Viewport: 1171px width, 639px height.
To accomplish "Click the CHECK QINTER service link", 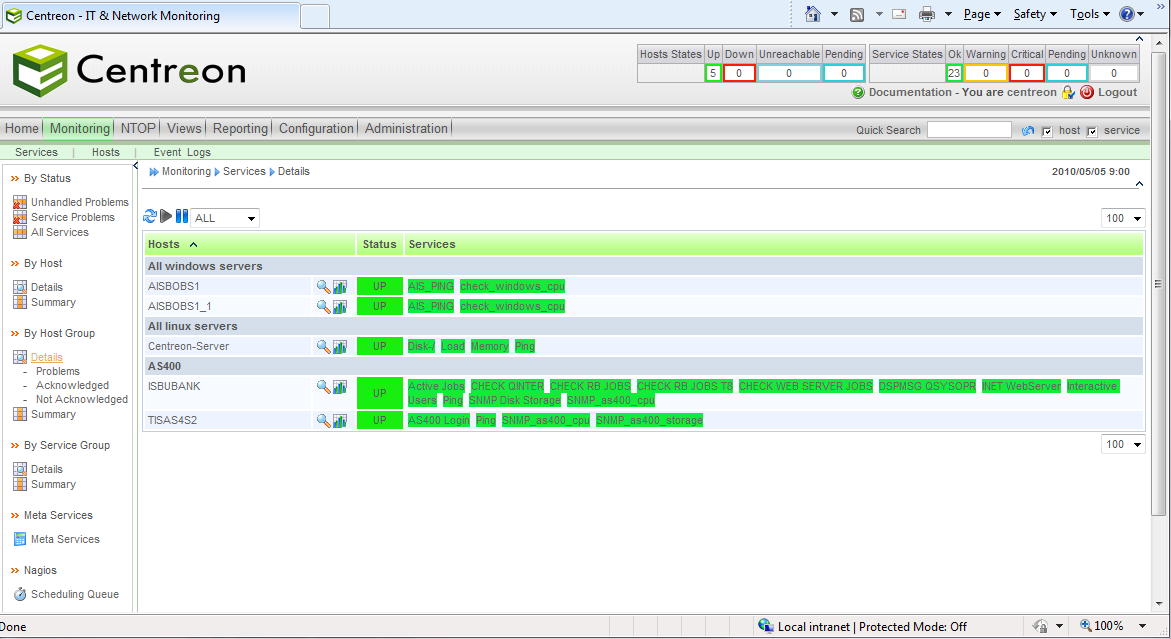I will [x=507, y=386].
